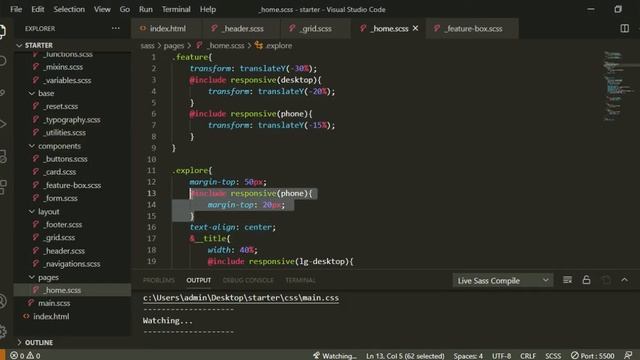Open Source Control view in activity bar
Image resolution: width=640 pixels, height=360 pixels.
point(2,93)
